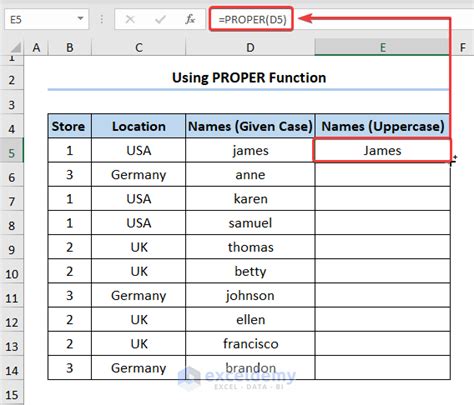Select the cell containing 'francisco'
474x405 pixels.
(x=250, y=344)
